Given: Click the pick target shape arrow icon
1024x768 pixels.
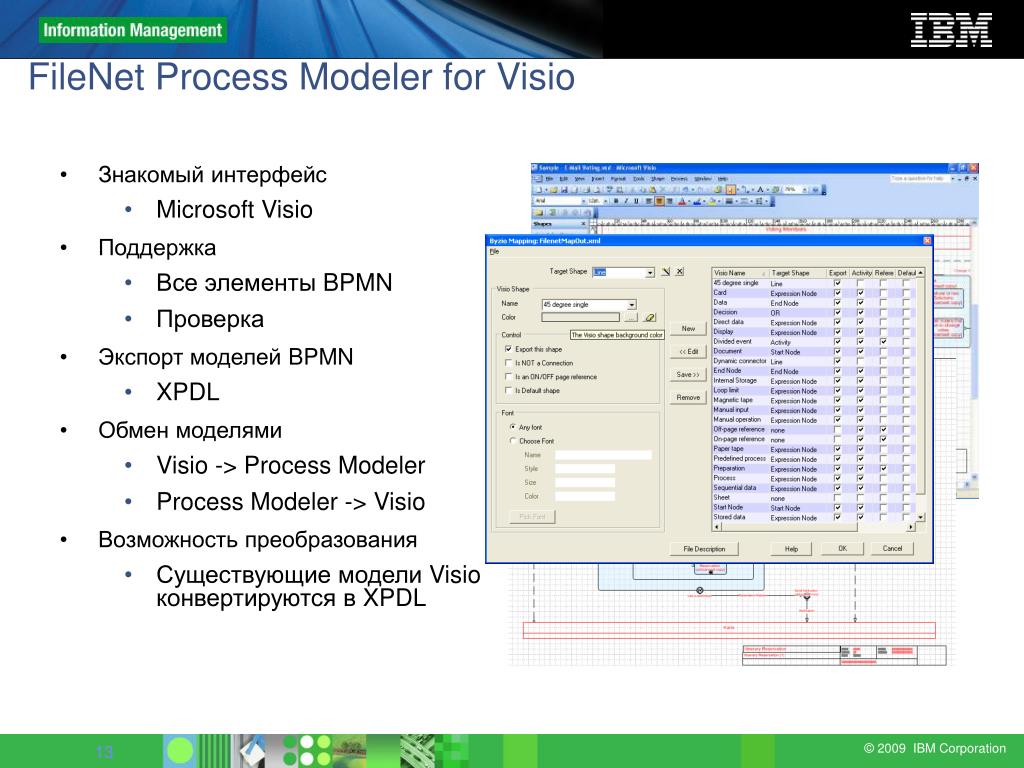Looking at the screenshot, I should pyautogui.click(x=665, y=272).
